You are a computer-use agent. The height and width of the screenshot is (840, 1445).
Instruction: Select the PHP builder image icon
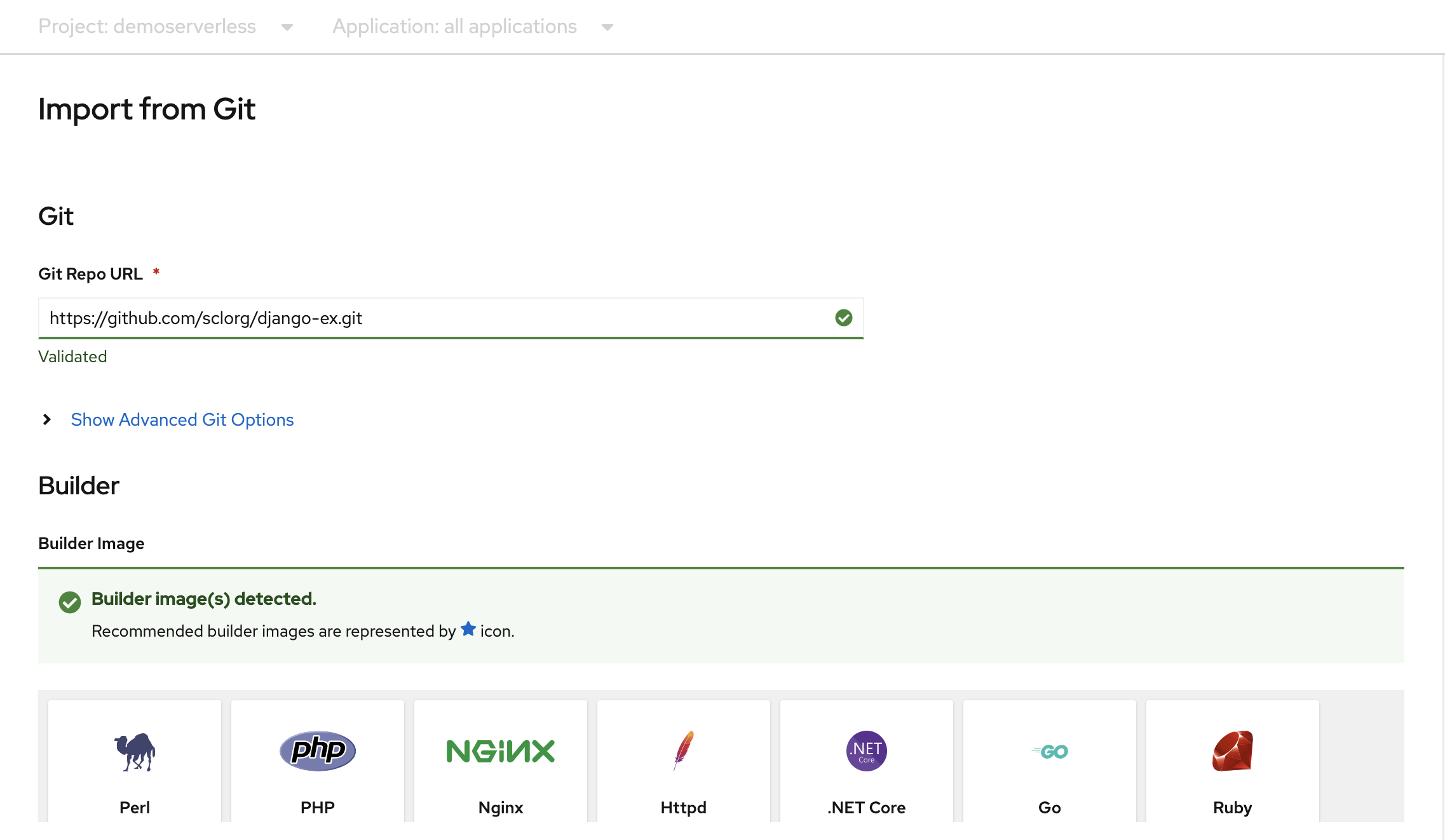pos(316,749)
